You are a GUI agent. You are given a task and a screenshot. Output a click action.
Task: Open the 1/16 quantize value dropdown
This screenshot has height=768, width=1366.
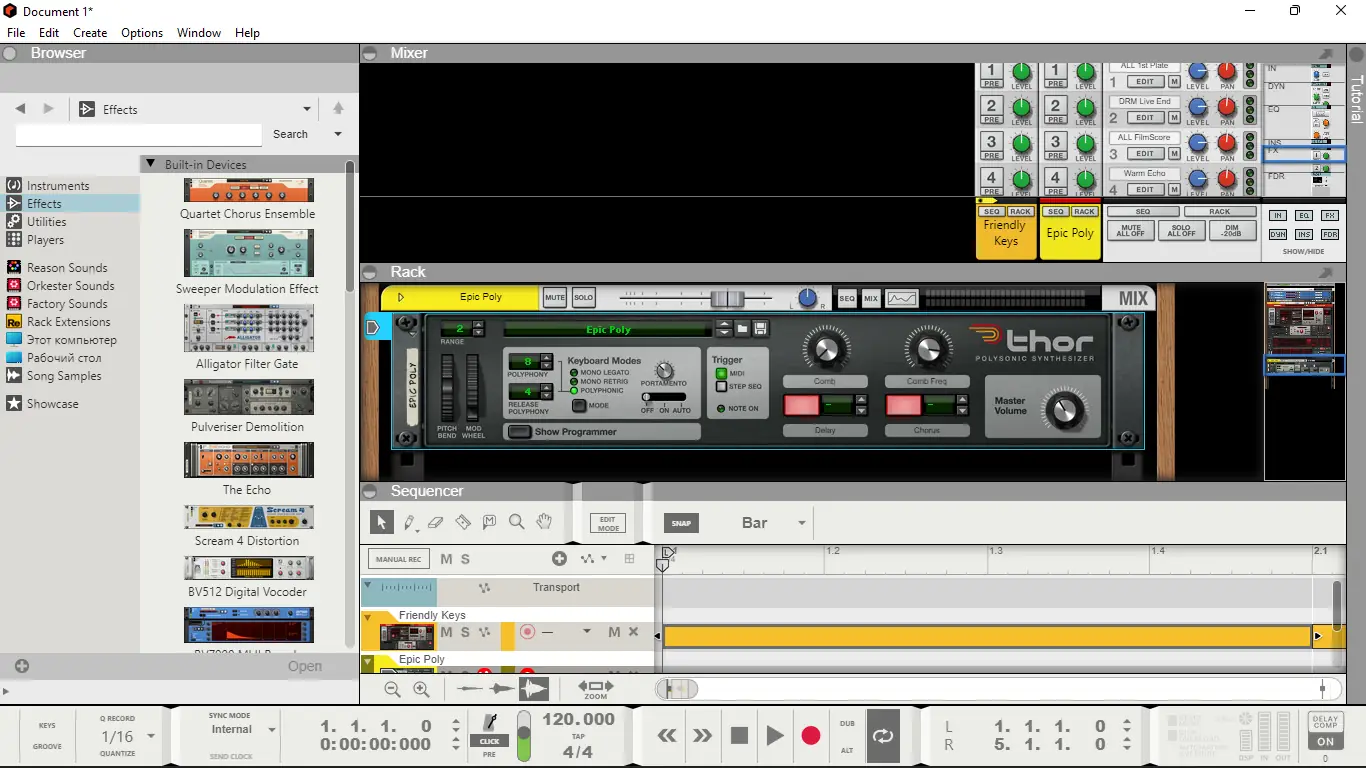(x=151, y=736)
